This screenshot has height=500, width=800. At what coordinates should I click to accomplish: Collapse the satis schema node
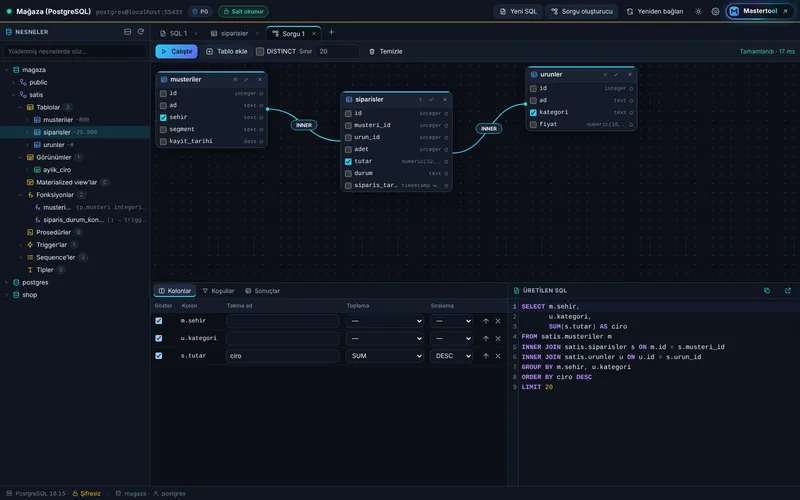14,95
